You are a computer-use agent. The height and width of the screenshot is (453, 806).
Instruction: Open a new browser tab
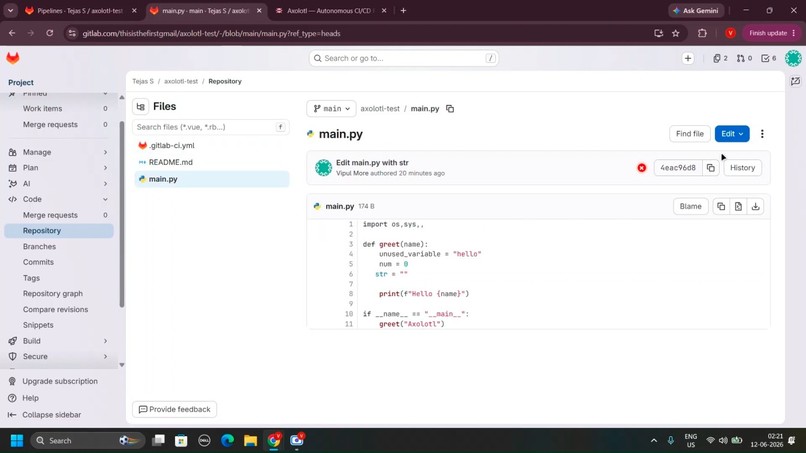[x=404, y=10]
